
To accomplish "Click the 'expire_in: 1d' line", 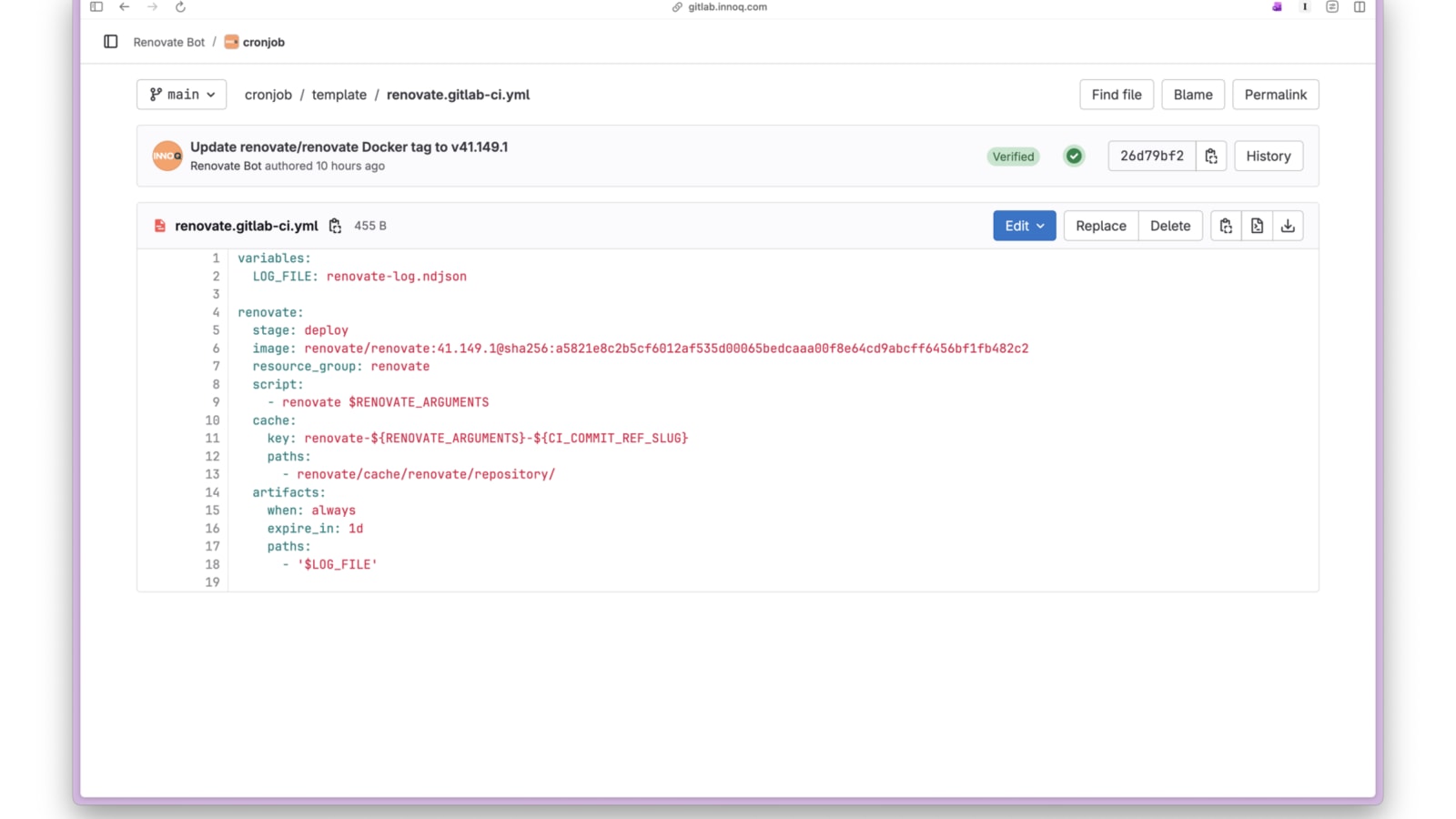I will (x=315, y=529).
